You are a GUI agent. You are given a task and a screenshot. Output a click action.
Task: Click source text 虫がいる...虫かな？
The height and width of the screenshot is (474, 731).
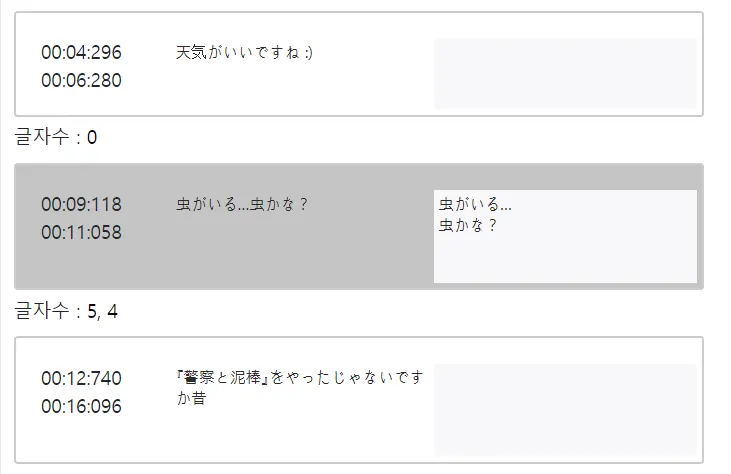pos(242,204)
